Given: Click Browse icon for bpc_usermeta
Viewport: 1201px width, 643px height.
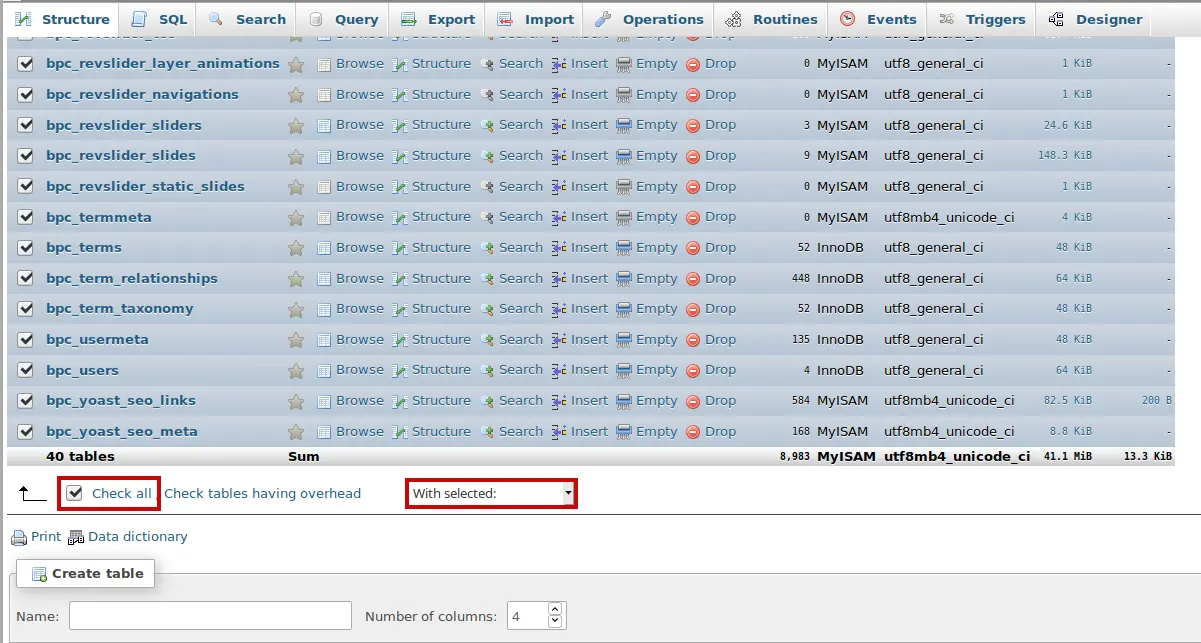Looking at the screenshot, I should pos(324,340).
